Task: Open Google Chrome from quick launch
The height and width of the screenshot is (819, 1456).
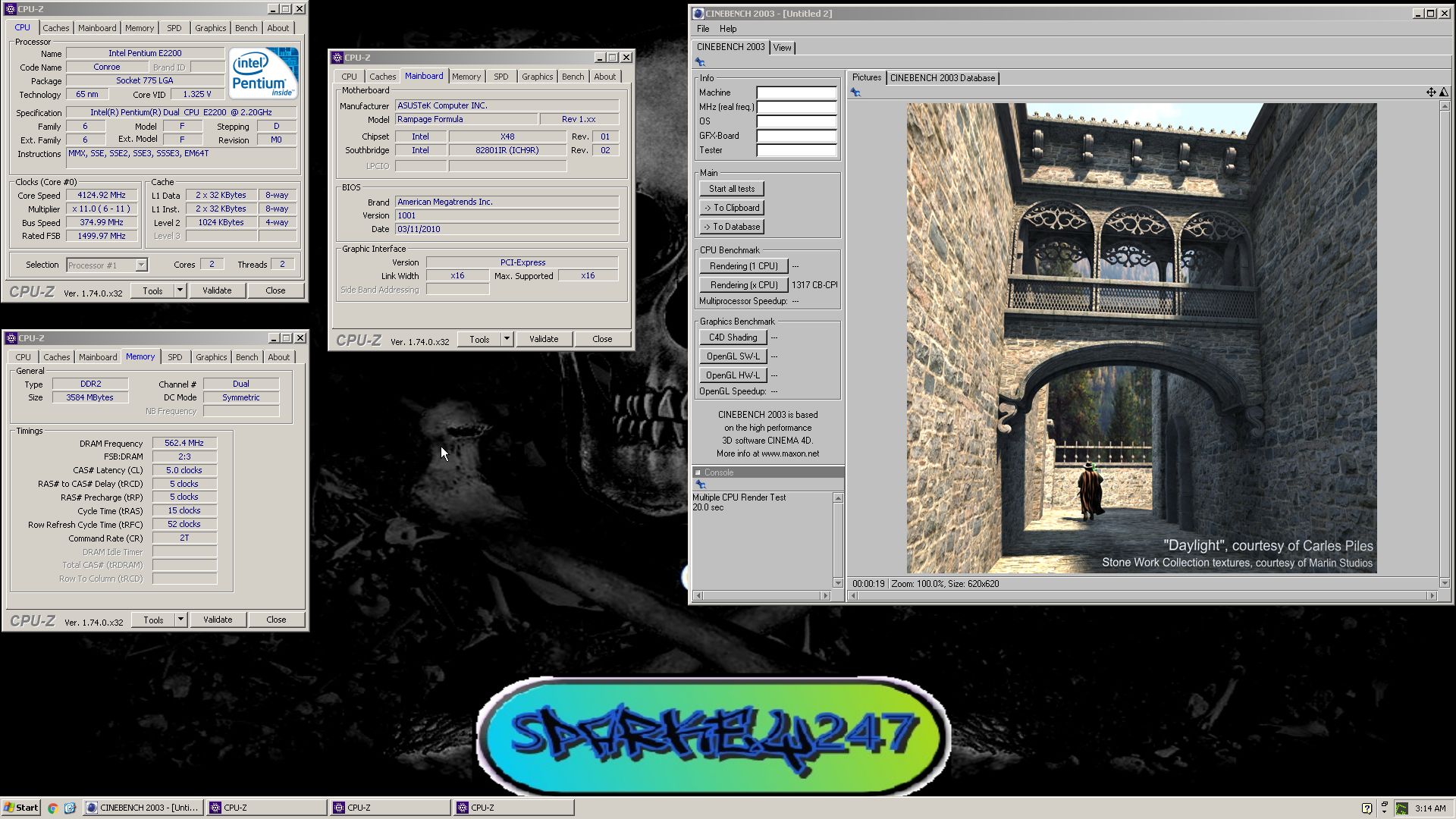Action: point(52,808)
